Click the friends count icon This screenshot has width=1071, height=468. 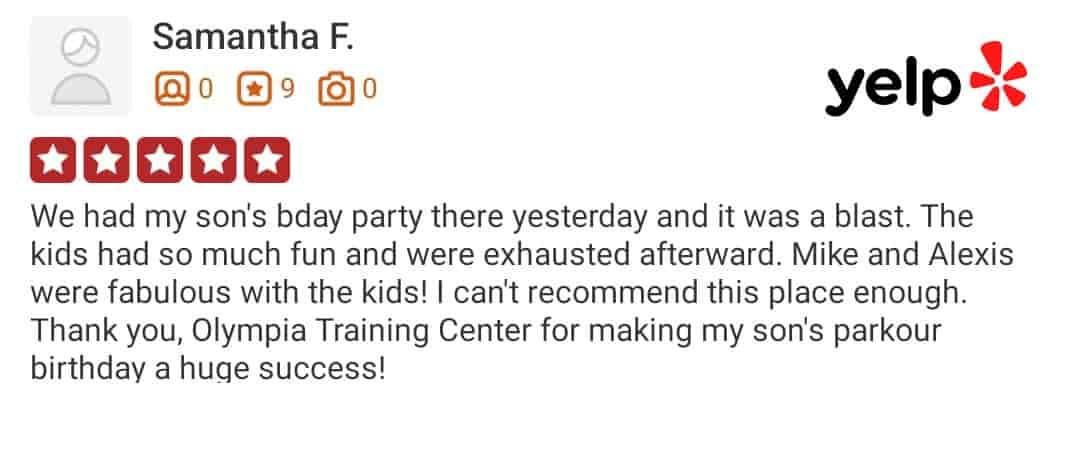click(x=172, y=90)
